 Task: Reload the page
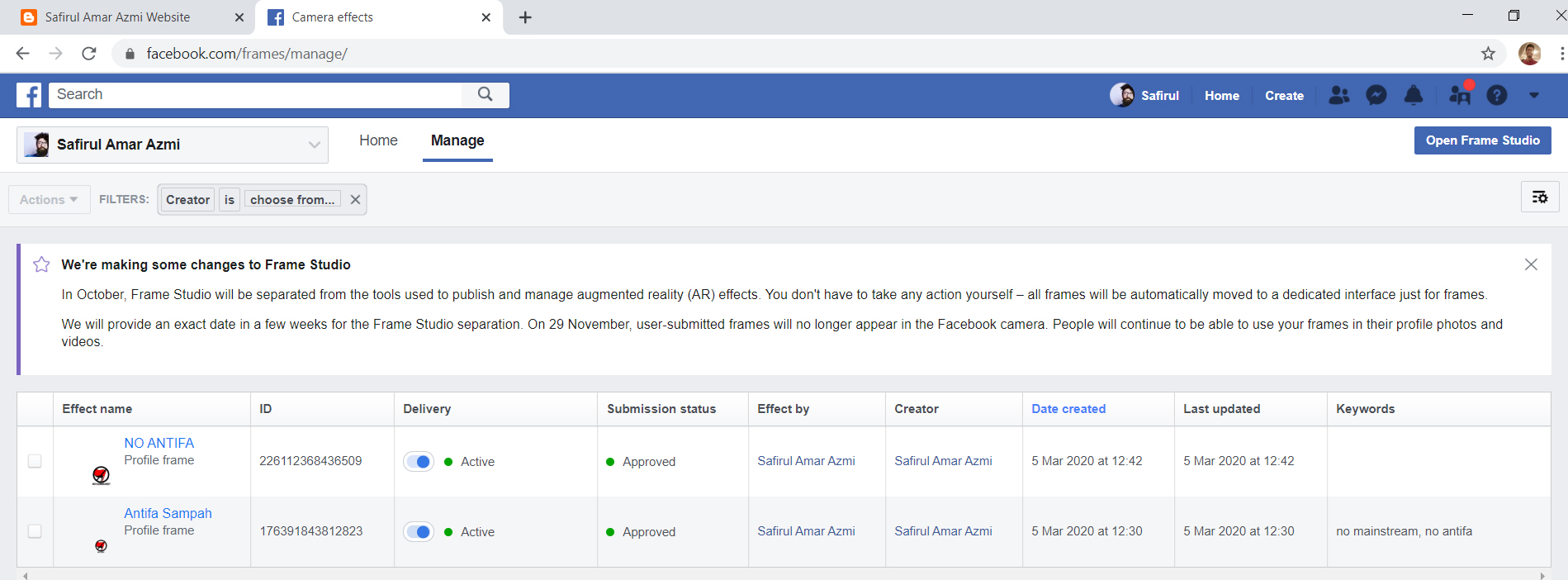(x=89, y=54)
